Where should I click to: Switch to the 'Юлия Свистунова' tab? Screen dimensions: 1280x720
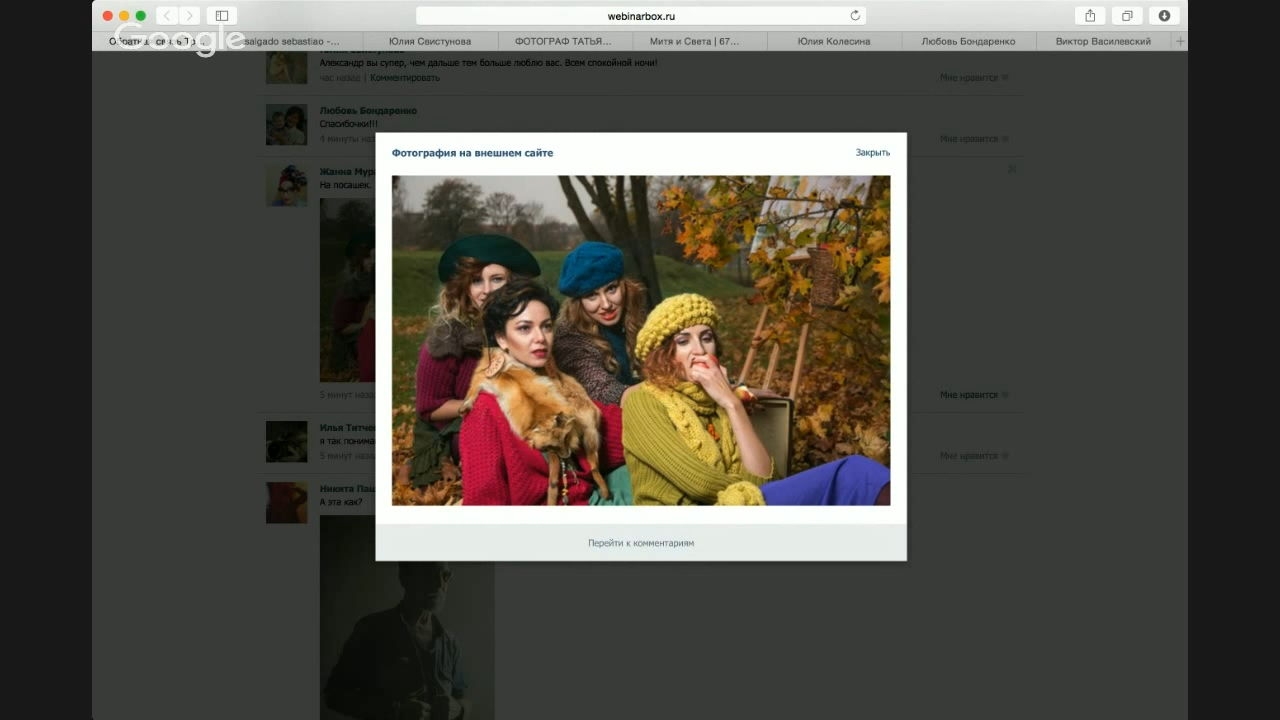coord(430,41)
